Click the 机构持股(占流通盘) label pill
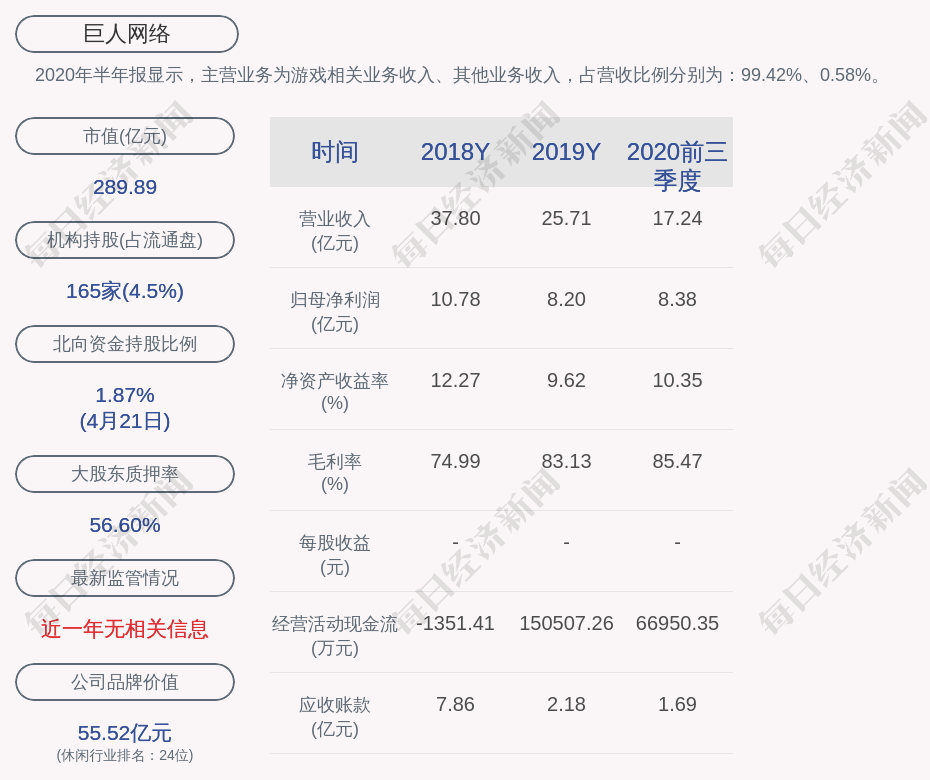The width and height of the screenshot is (930, 780). pyautogui.click(x=125, y=240)
